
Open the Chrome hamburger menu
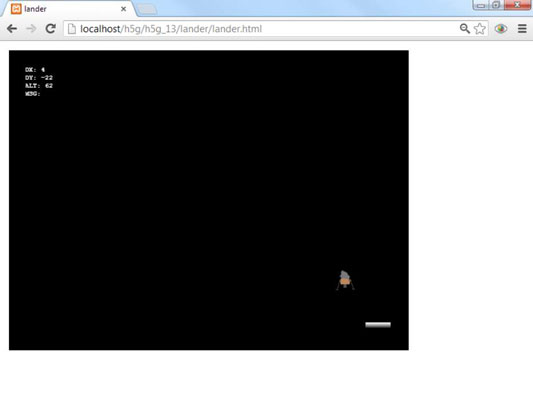point(522,29)
